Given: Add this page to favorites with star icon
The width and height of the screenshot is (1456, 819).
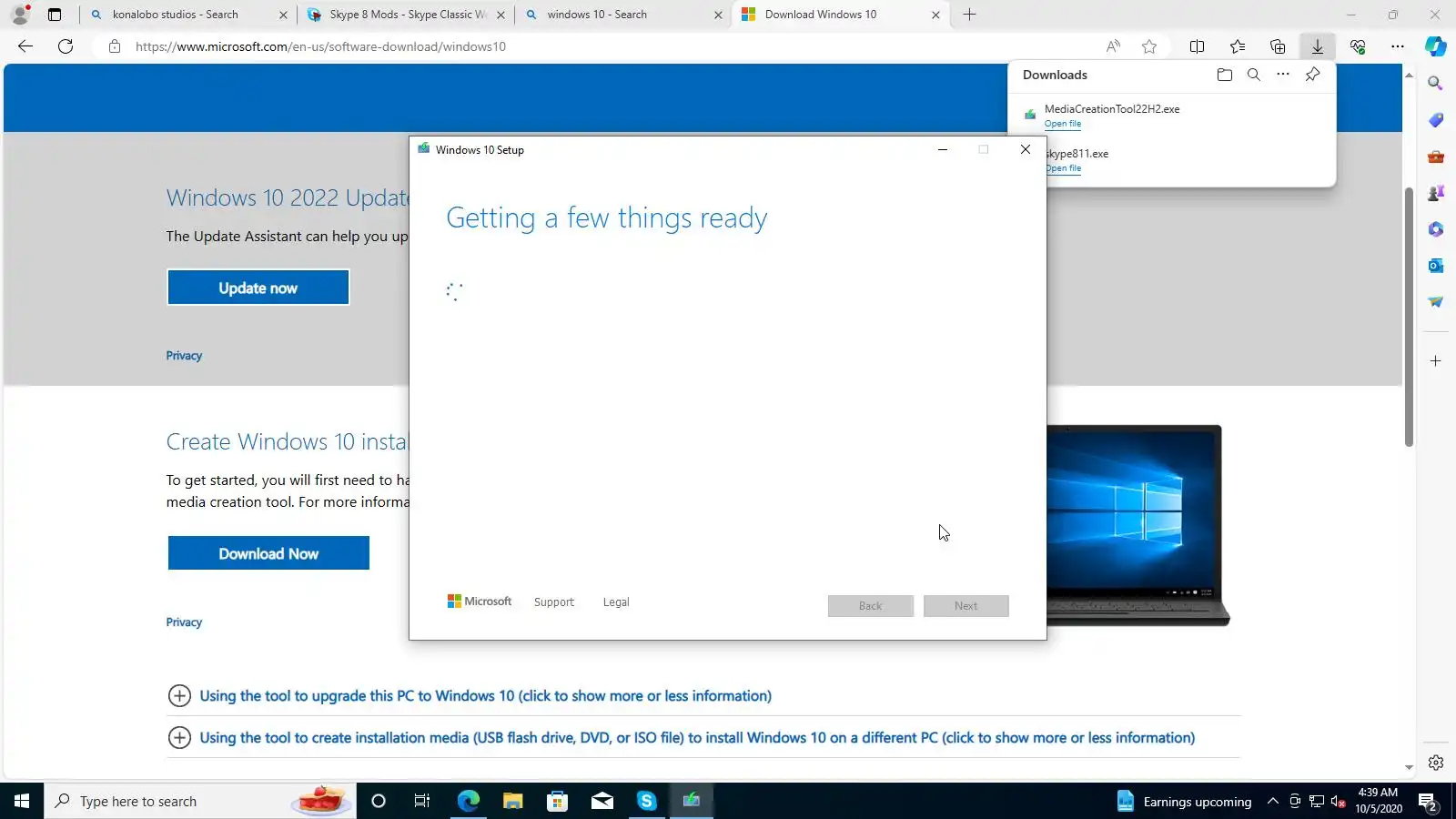Looking at the screenshot, I should click(1149, 46).
